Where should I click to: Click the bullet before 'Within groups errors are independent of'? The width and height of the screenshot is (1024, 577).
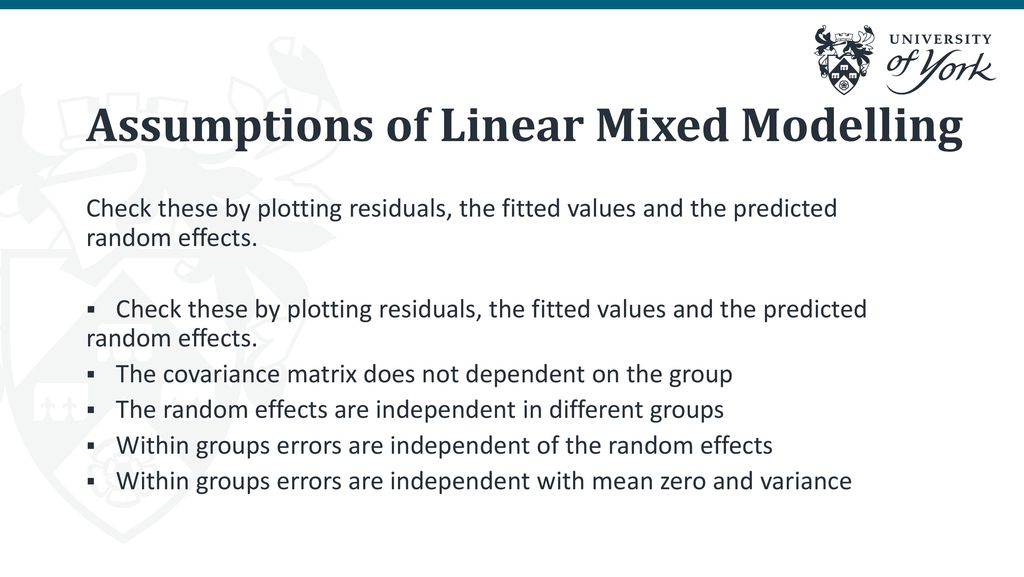pos(91,446)
